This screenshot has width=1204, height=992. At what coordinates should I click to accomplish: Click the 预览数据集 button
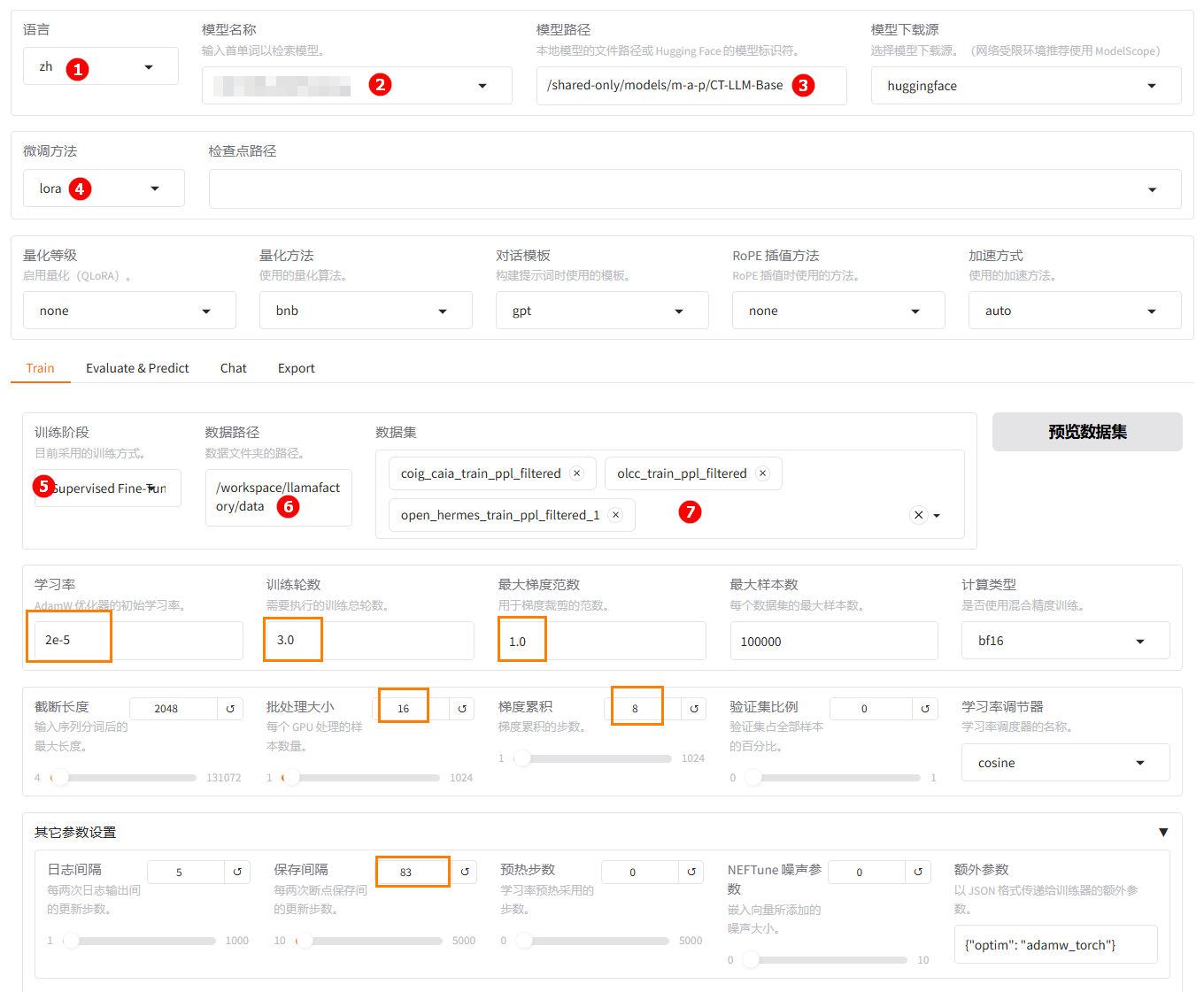[1086, 432]
